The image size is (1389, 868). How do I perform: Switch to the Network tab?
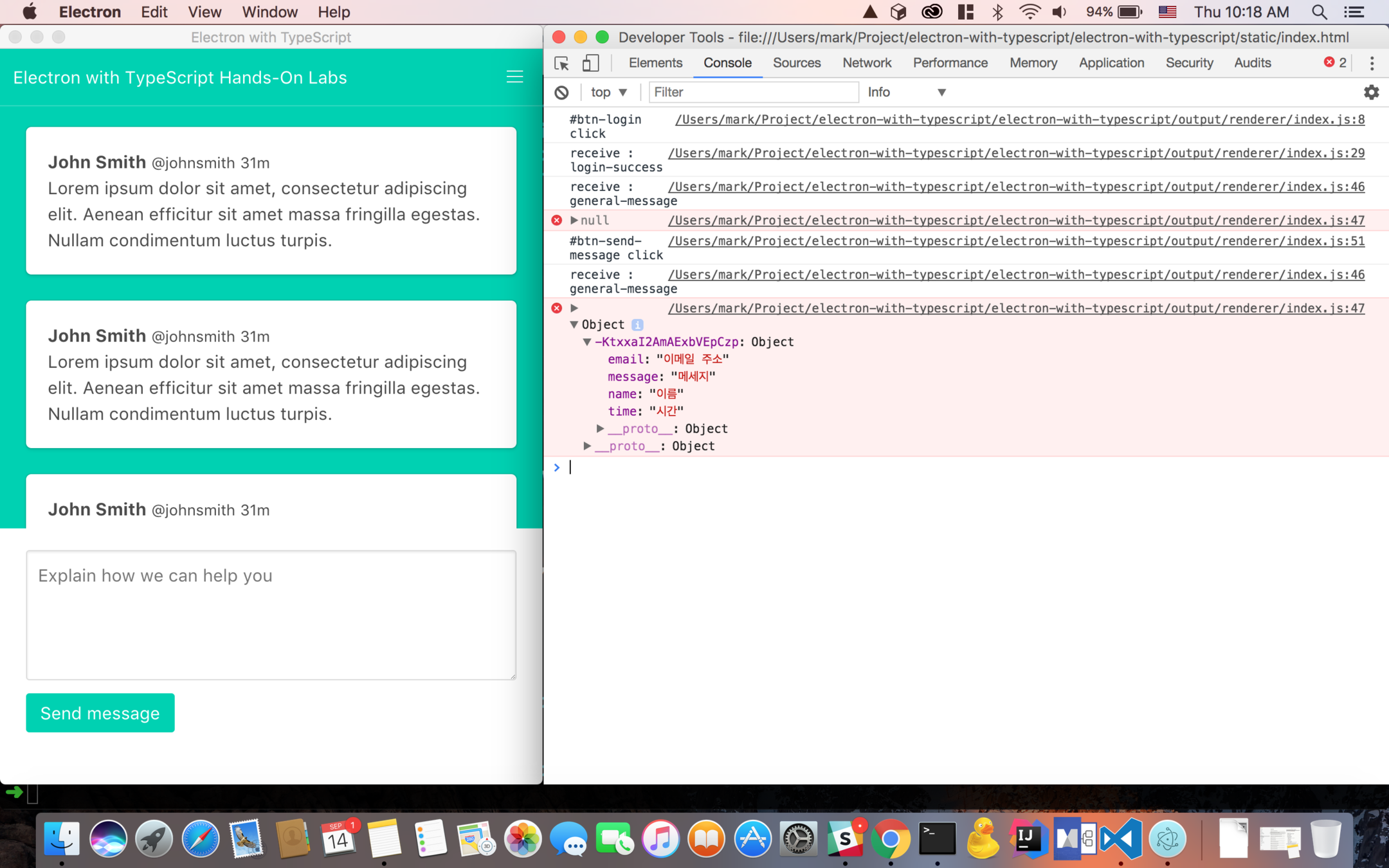coord(866,63)
